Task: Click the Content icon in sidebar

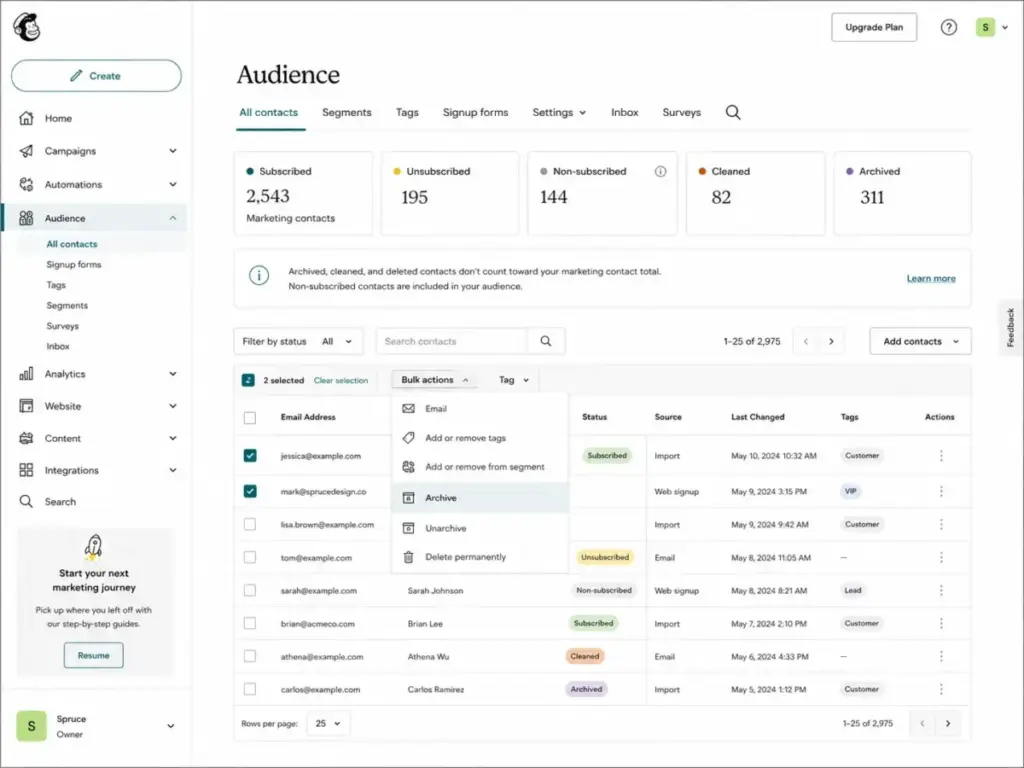Action: click(26, 438)
